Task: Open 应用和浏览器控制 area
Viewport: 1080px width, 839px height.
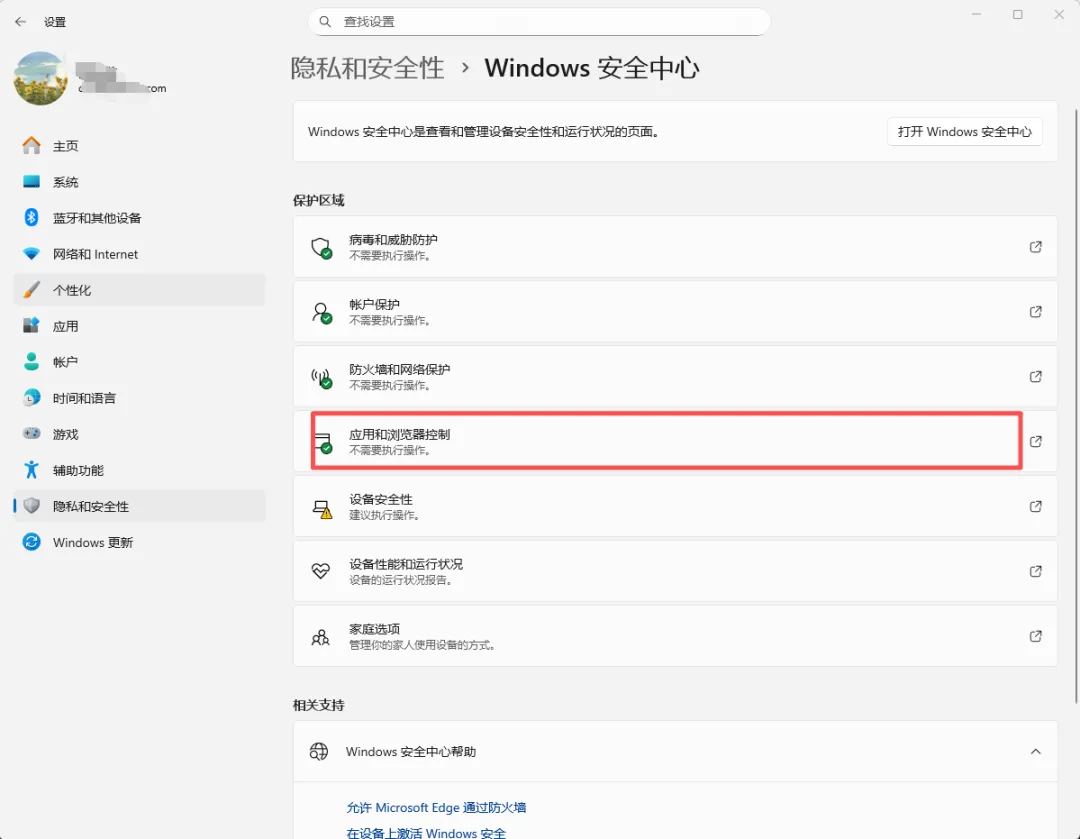Action: pos(675,441)
